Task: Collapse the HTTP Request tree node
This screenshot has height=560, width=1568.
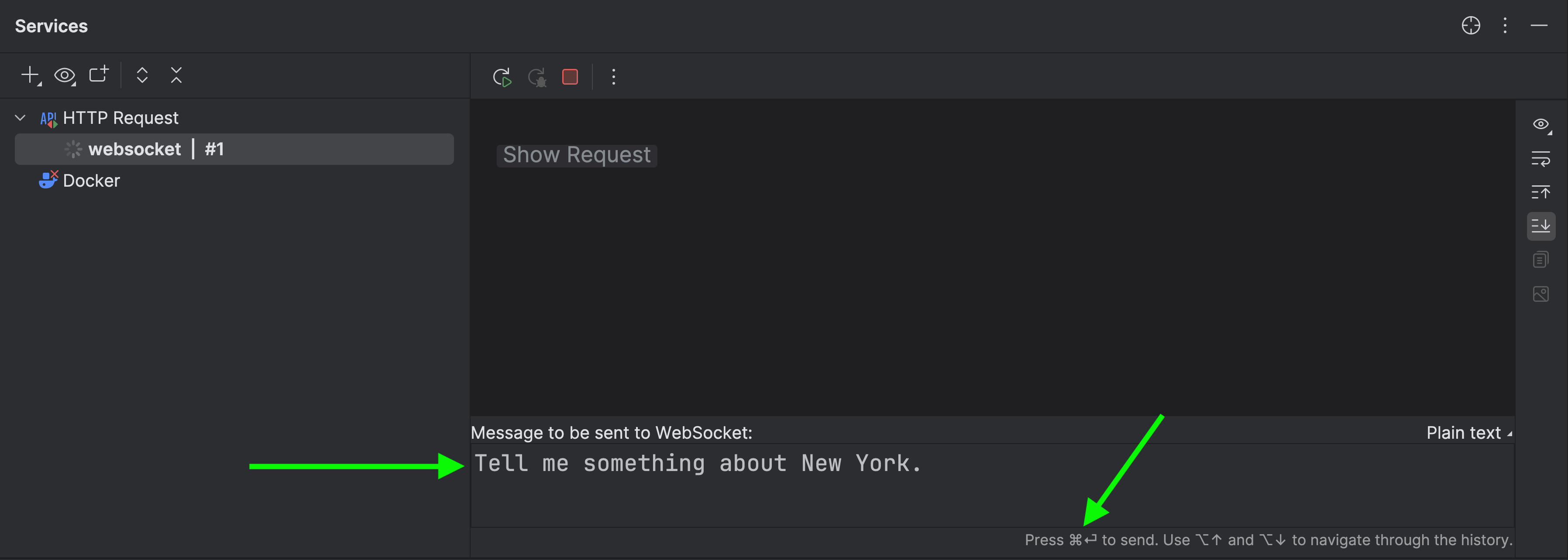Action: (20, 117)
